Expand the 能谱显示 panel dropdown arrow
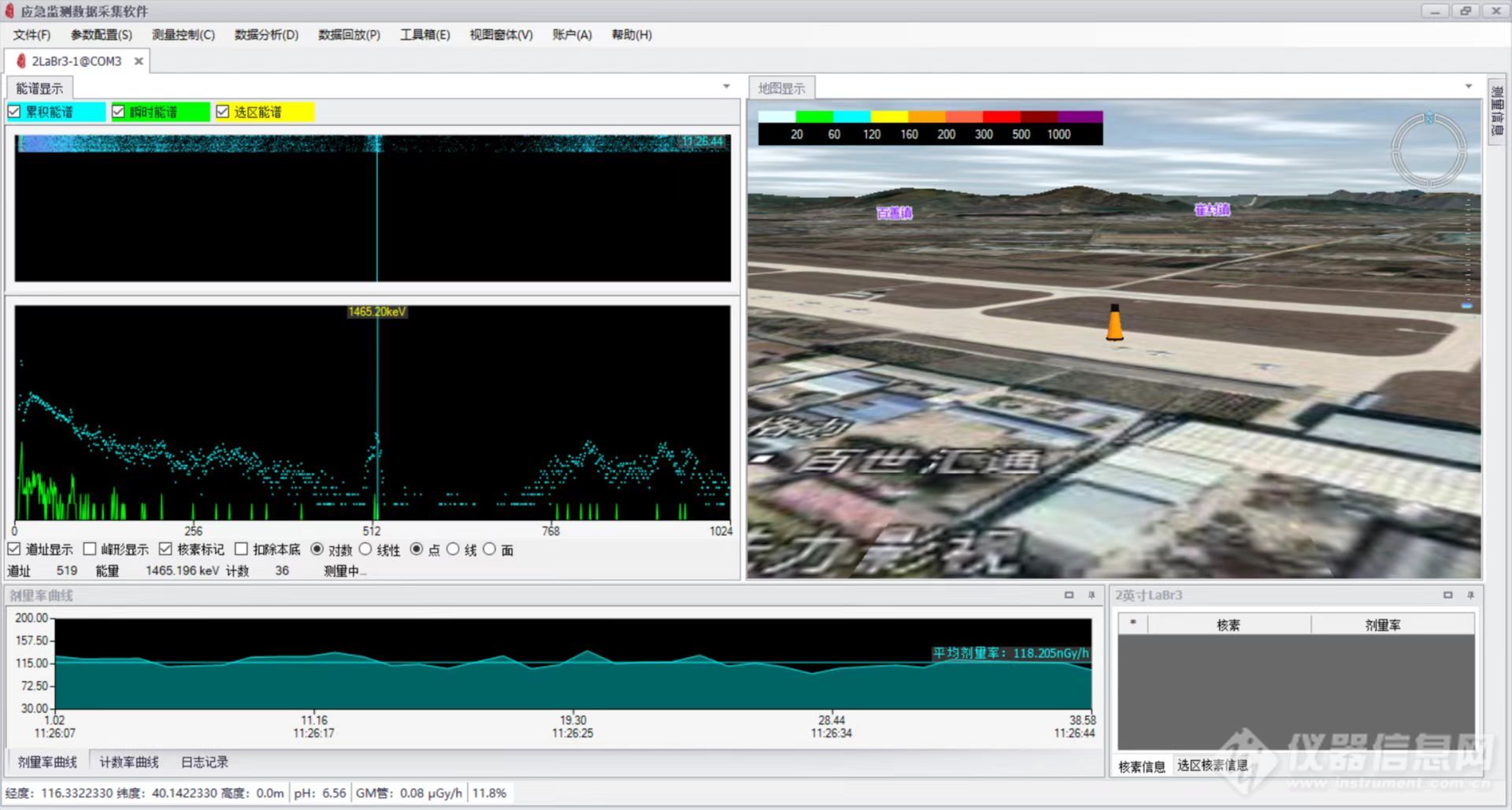 click(726, 87)
